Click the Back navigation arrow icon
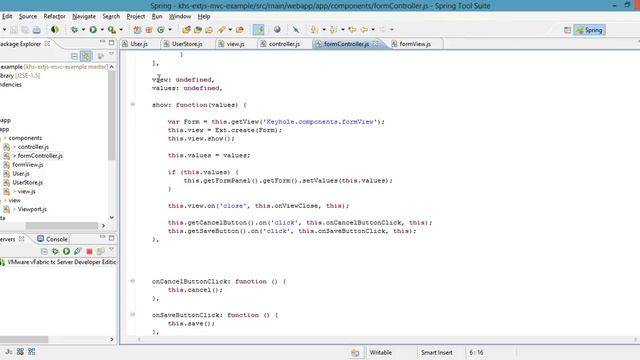 click(364, 29)
